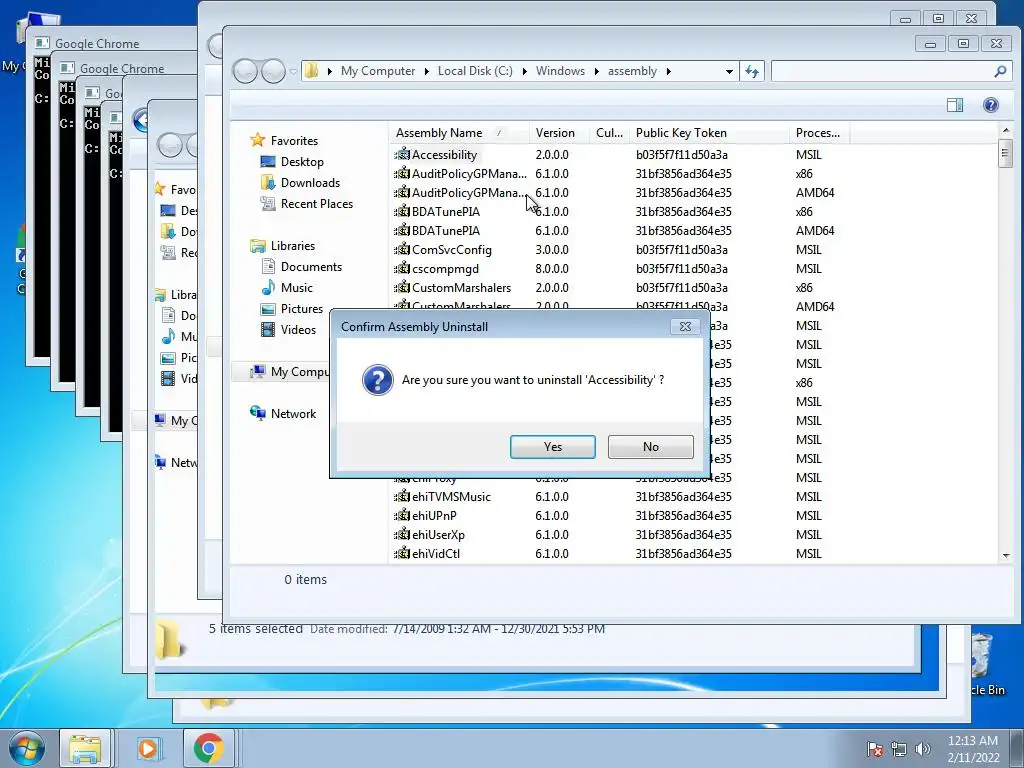Open the Windows Start button
Image resolution: width=1024 pixels, height=768 pixels.
[25, 748]
